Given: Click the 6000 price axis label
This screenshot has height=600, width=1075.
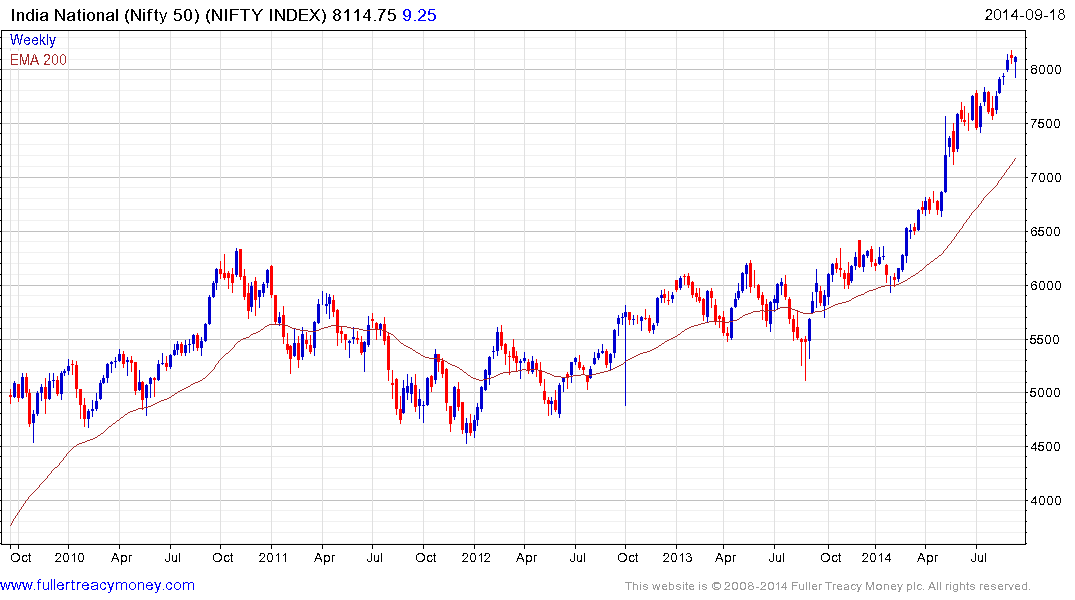Looking at the screenshot, I should coord(1046,285).
